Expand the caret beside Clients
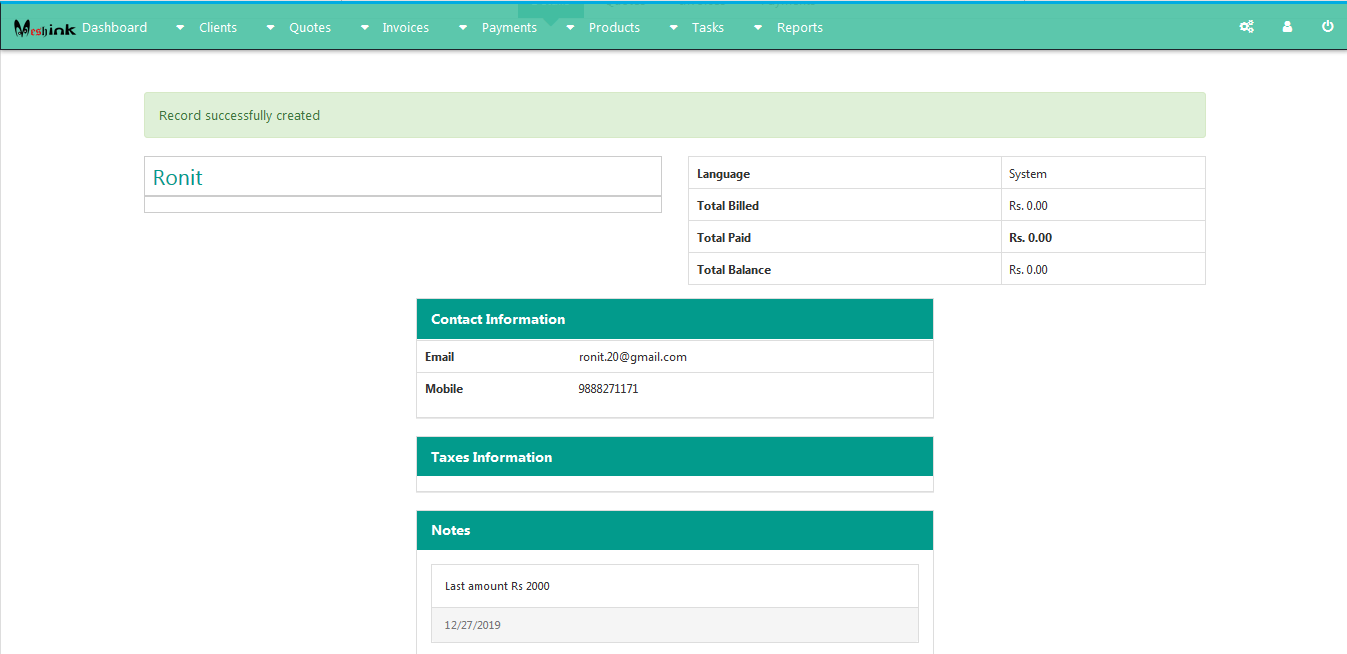This screenshot has height=654, width=1347. 180,28
